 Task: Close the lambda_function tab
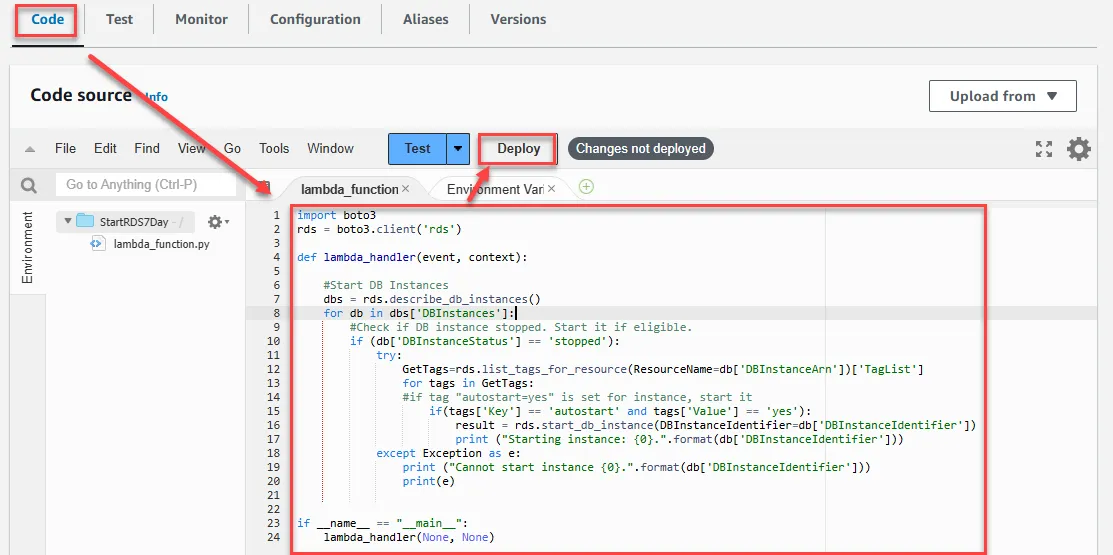405,189
